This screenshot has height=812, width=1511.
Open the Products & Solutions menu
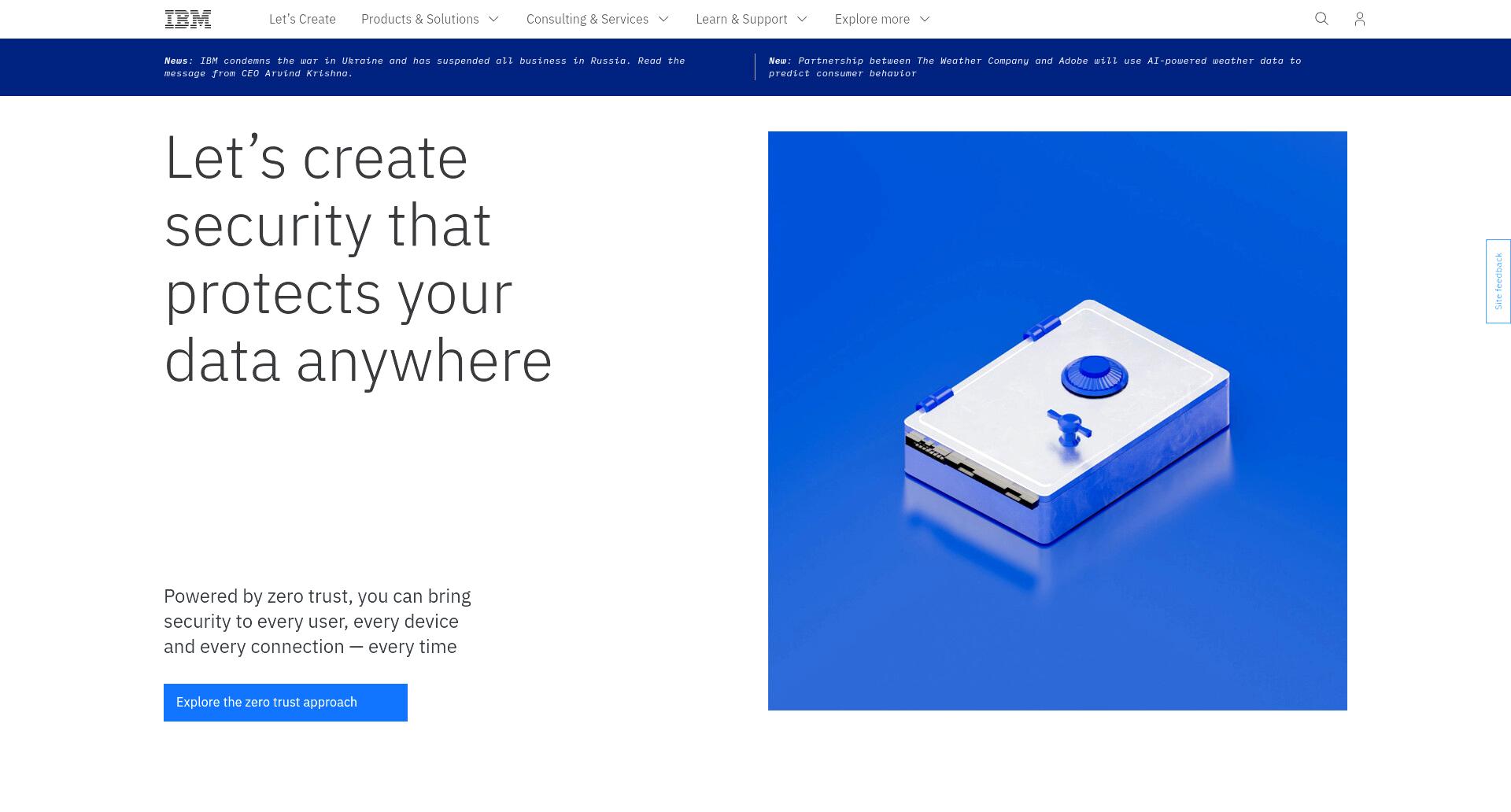tap(419, 19)
